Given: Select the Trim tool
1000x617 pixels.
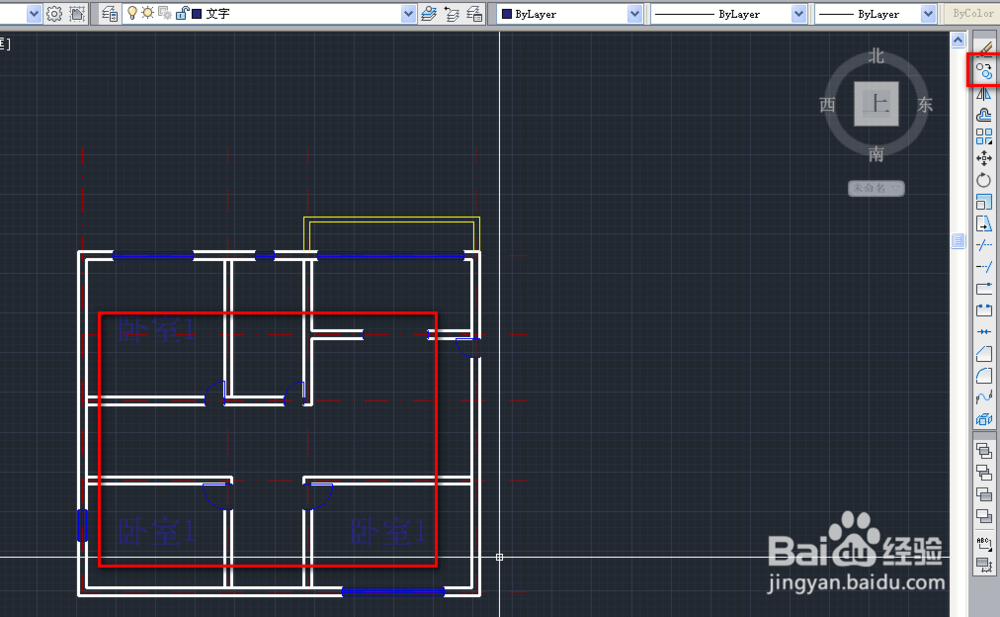Looking at the screenshot, I should pos(984,245).
